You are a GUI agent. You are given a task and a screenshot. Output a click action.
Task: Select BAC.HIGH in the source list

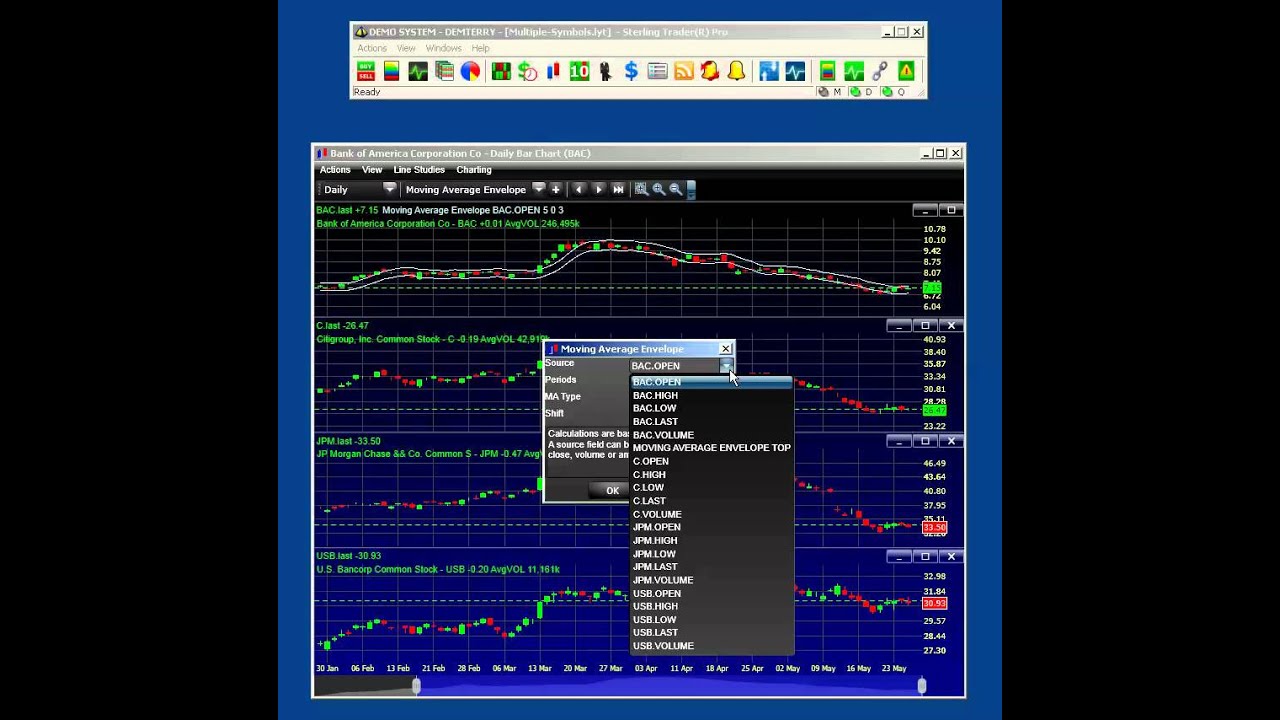[x=711, y=395]
